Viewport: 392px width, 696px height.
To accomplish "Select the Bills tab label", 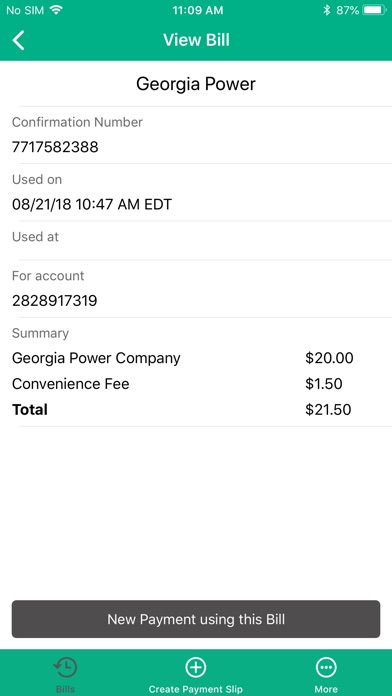I will (65, 689).
